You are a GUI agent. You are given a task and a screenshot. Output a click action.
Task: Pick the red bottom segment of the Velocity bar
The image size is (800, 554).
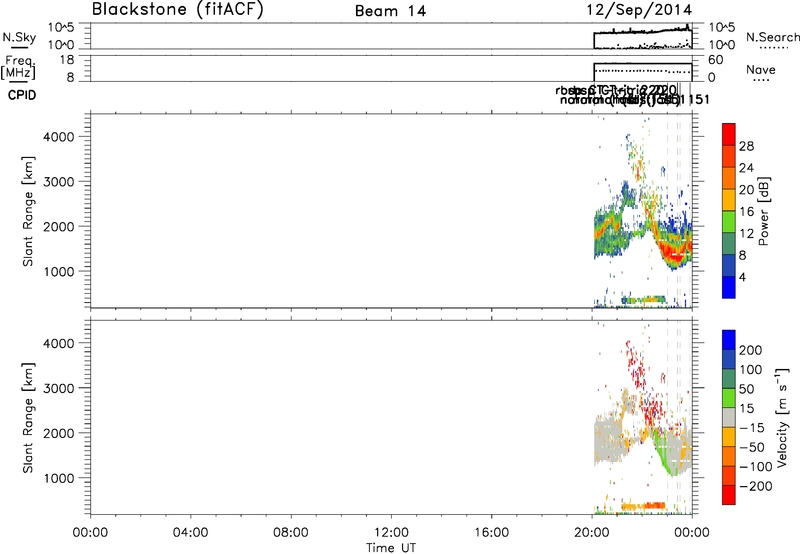[x=729, y=495]
